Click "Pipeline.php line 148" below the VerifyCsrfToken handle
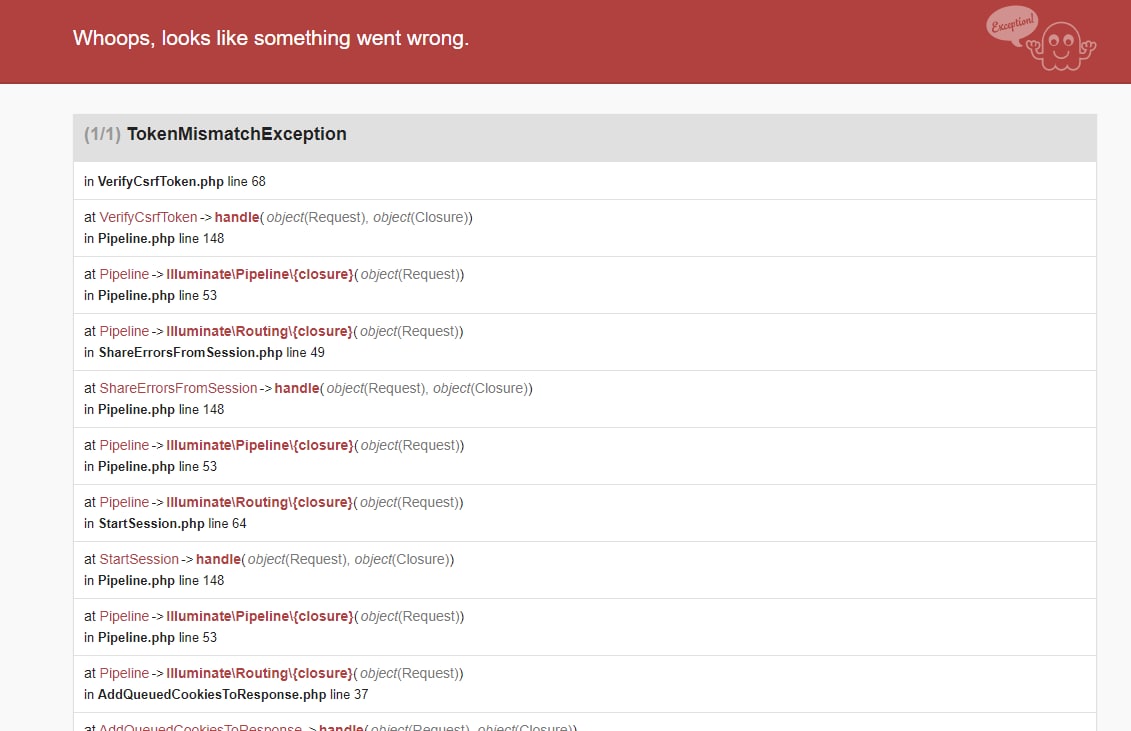Image resolution: width=1131 pixels, height=731 pixels. pyautogui.click(x=161, y=239)
